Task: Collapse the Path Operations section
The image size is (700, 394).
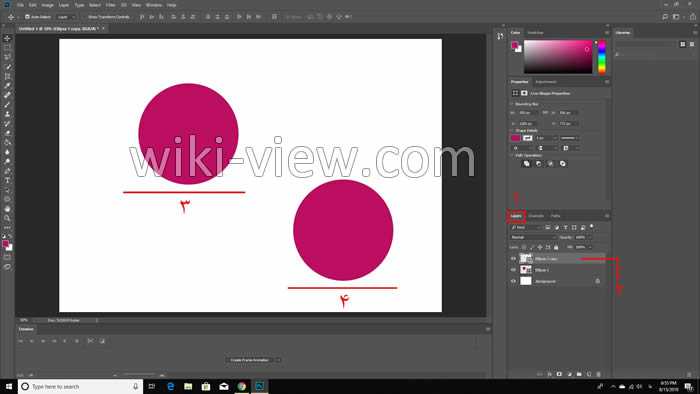Action: coord(512,155)
